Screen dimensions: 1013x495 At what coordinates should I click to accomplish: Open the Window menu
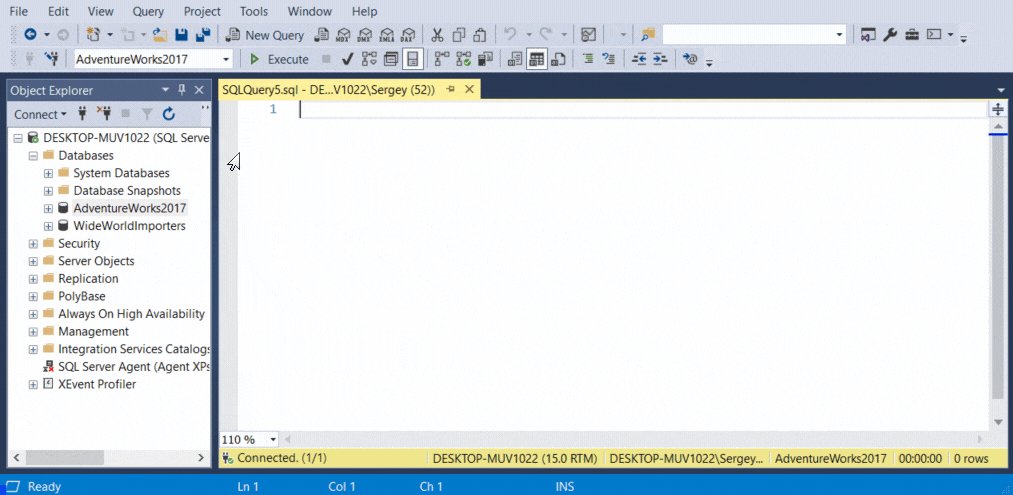(x=310, y=11)
